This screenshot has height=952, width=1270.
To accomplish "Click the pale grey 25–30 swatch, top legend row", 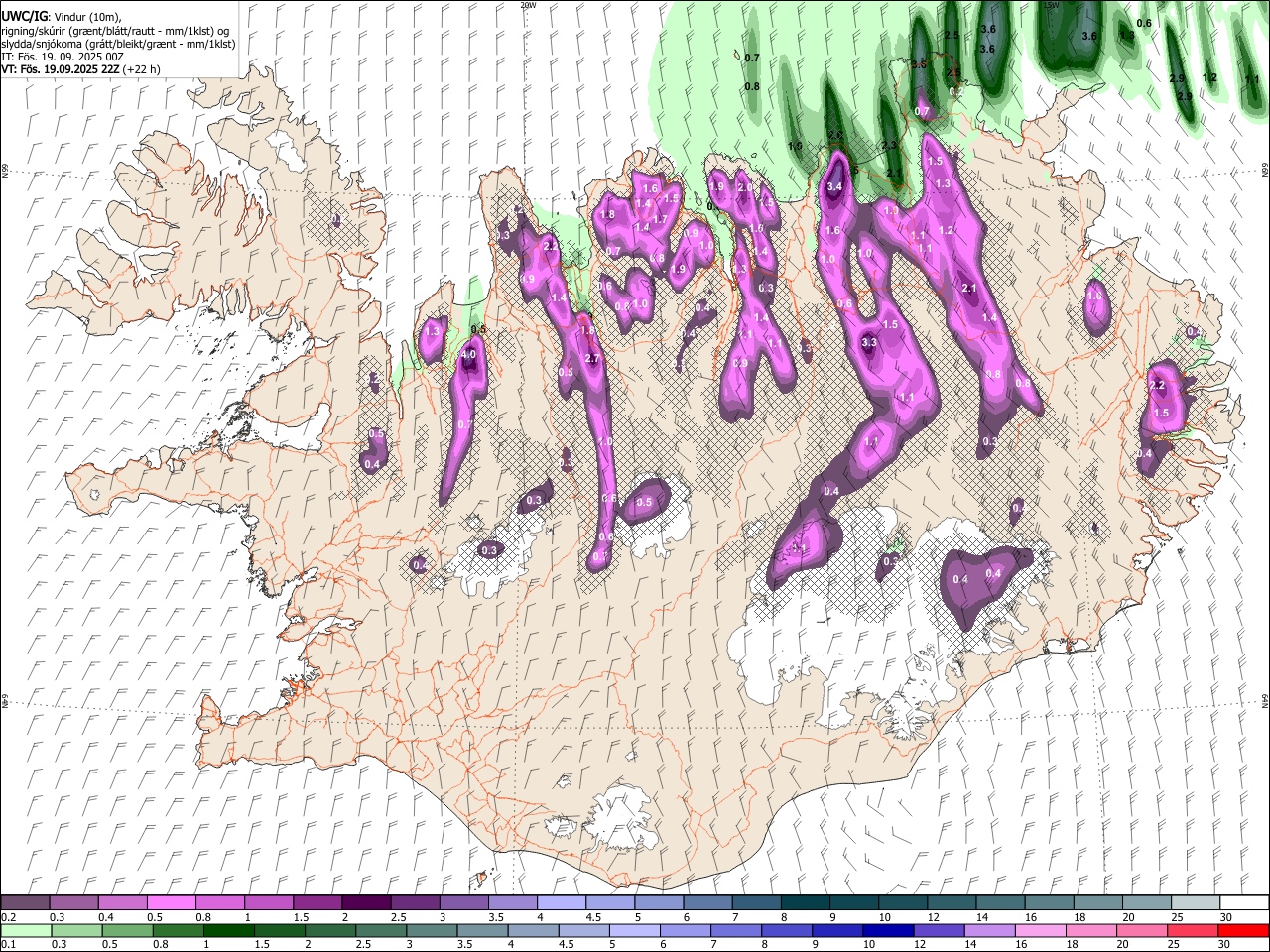I will 1195,902.
